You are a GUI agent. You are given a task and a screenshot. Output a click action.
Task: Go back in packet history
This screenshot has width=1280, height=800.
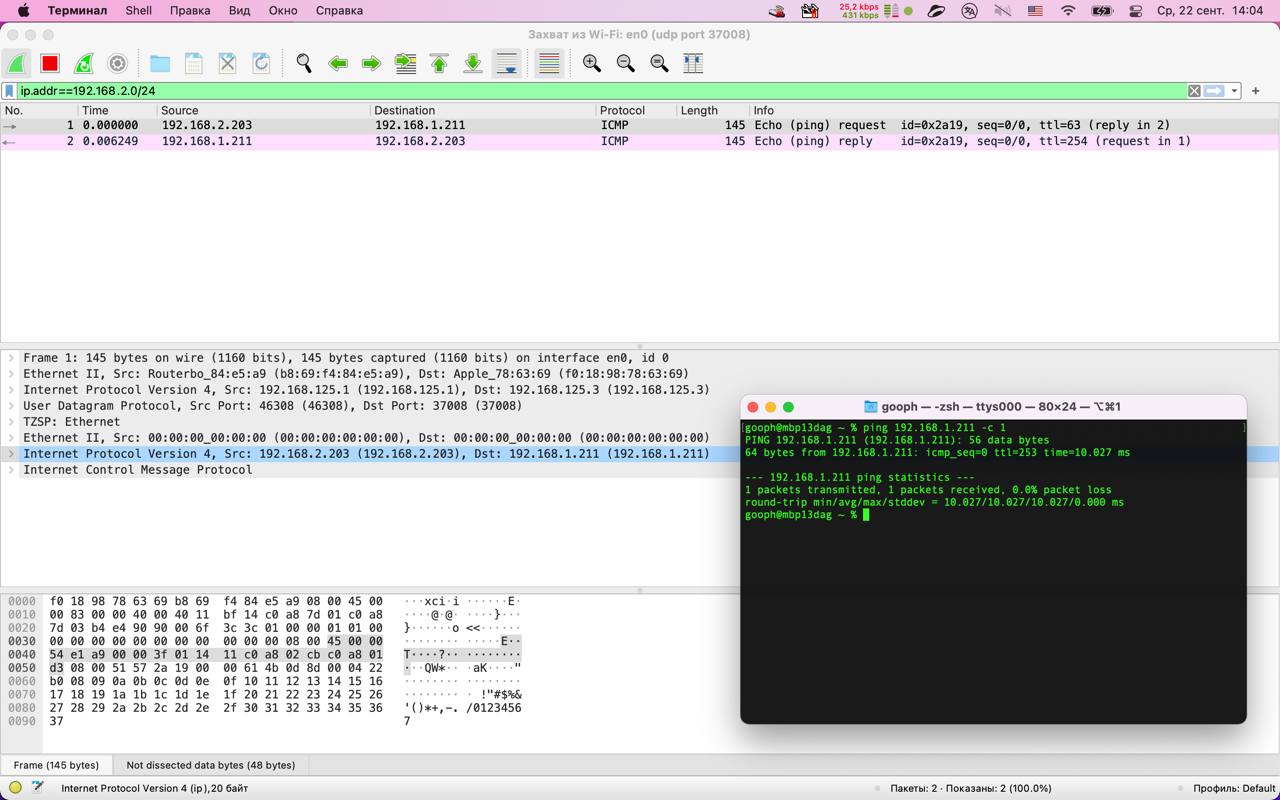[x=338, y=63]
